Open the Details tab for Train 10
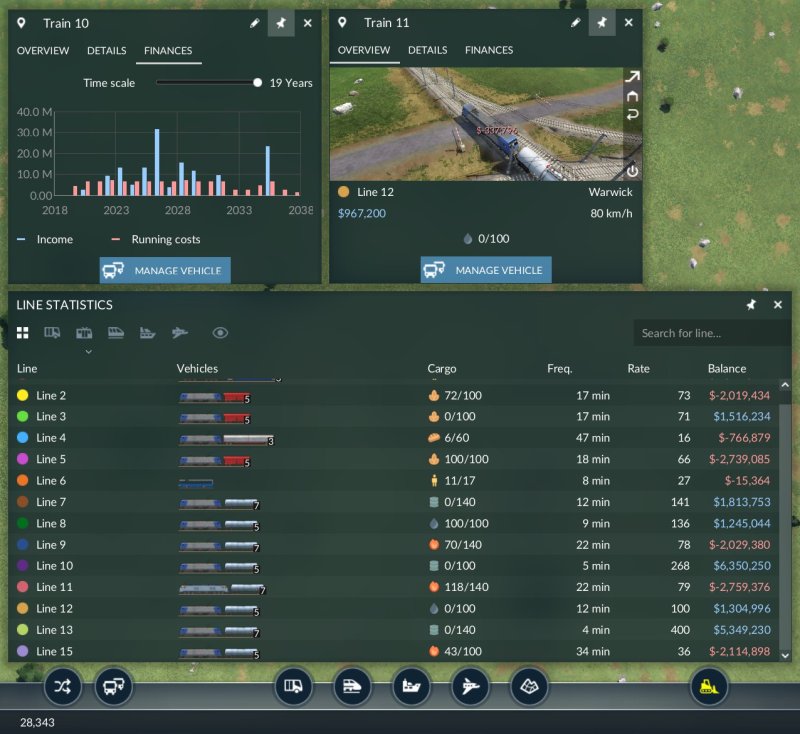Screen dimensions: 800x734 (x=106, y=50)
